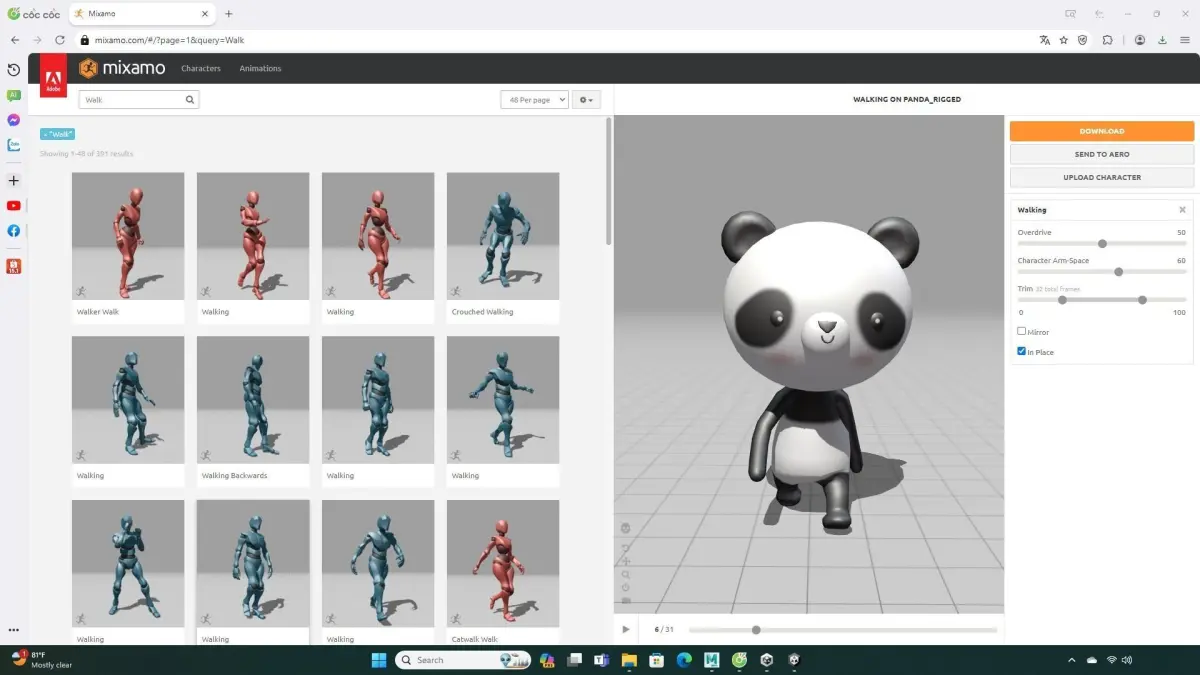Open the browser extensions icon
Viewport: 1200px width, 675px height.
[1108, 40]
